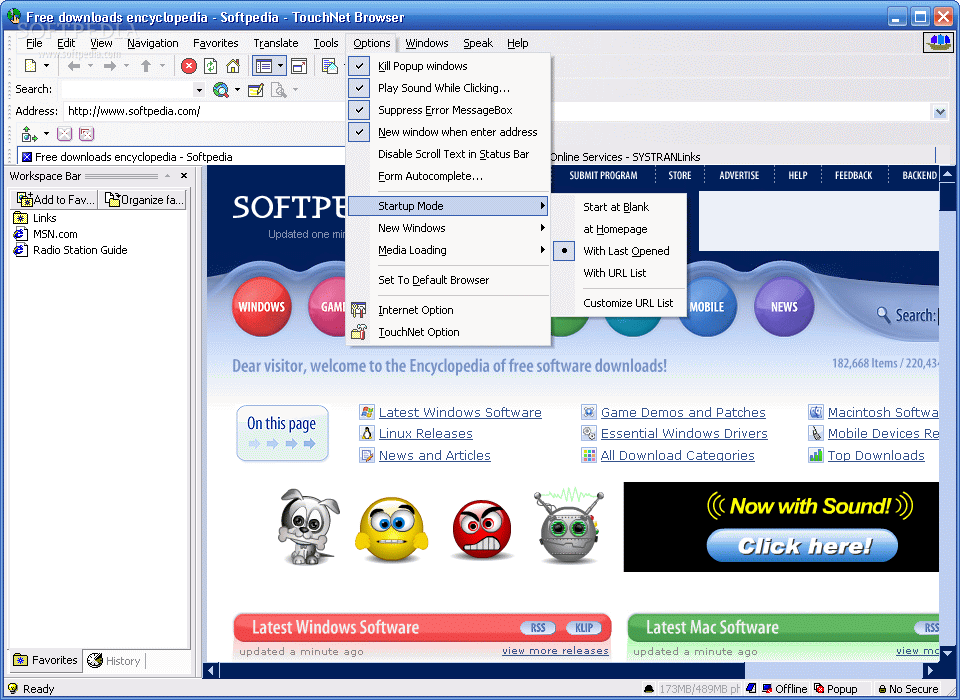
Task: Open the Translate menu
Action: pos(276,43)
